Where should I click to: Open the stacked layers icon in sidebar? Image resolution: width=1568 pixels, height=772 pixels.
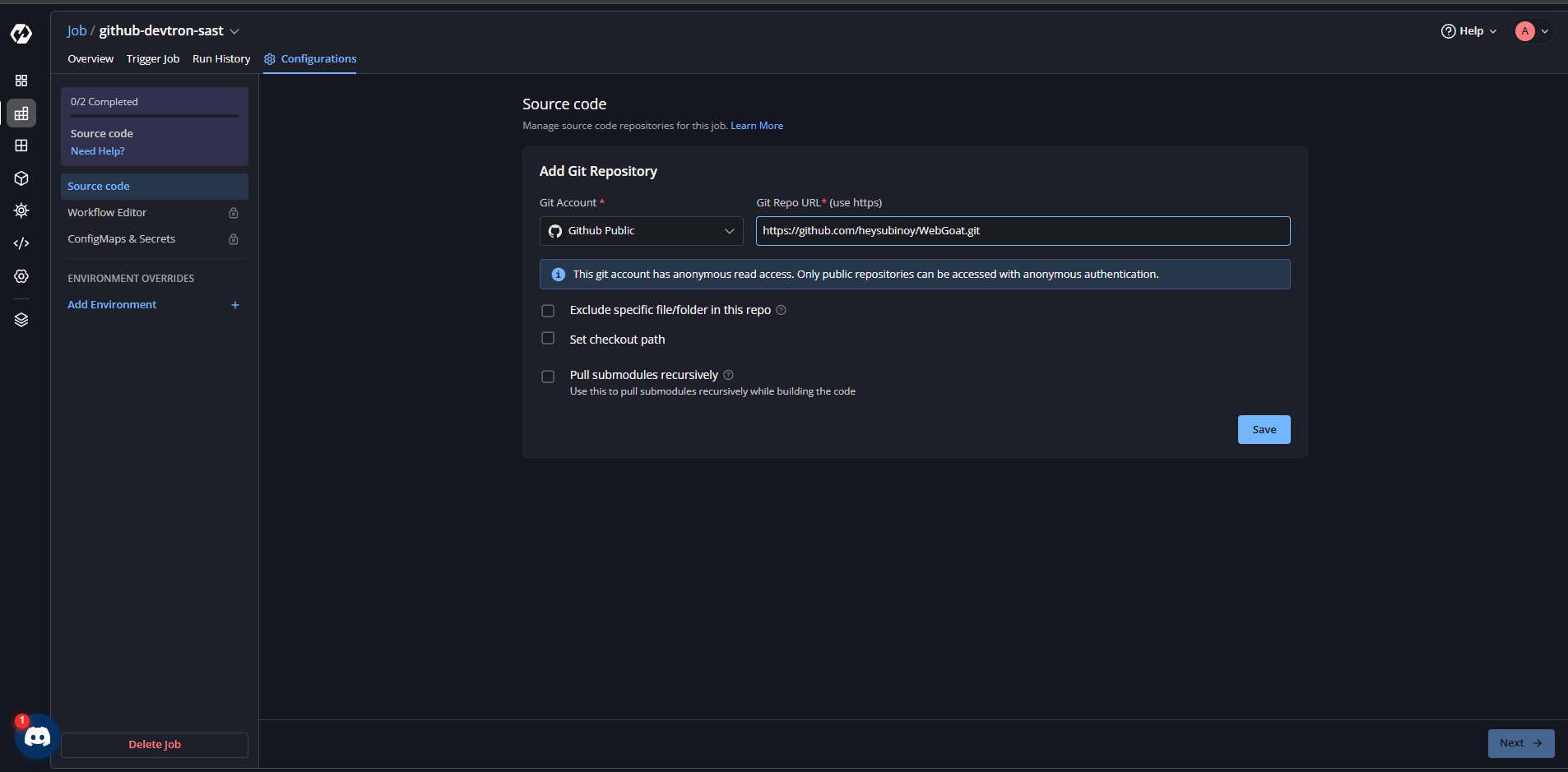21,320
